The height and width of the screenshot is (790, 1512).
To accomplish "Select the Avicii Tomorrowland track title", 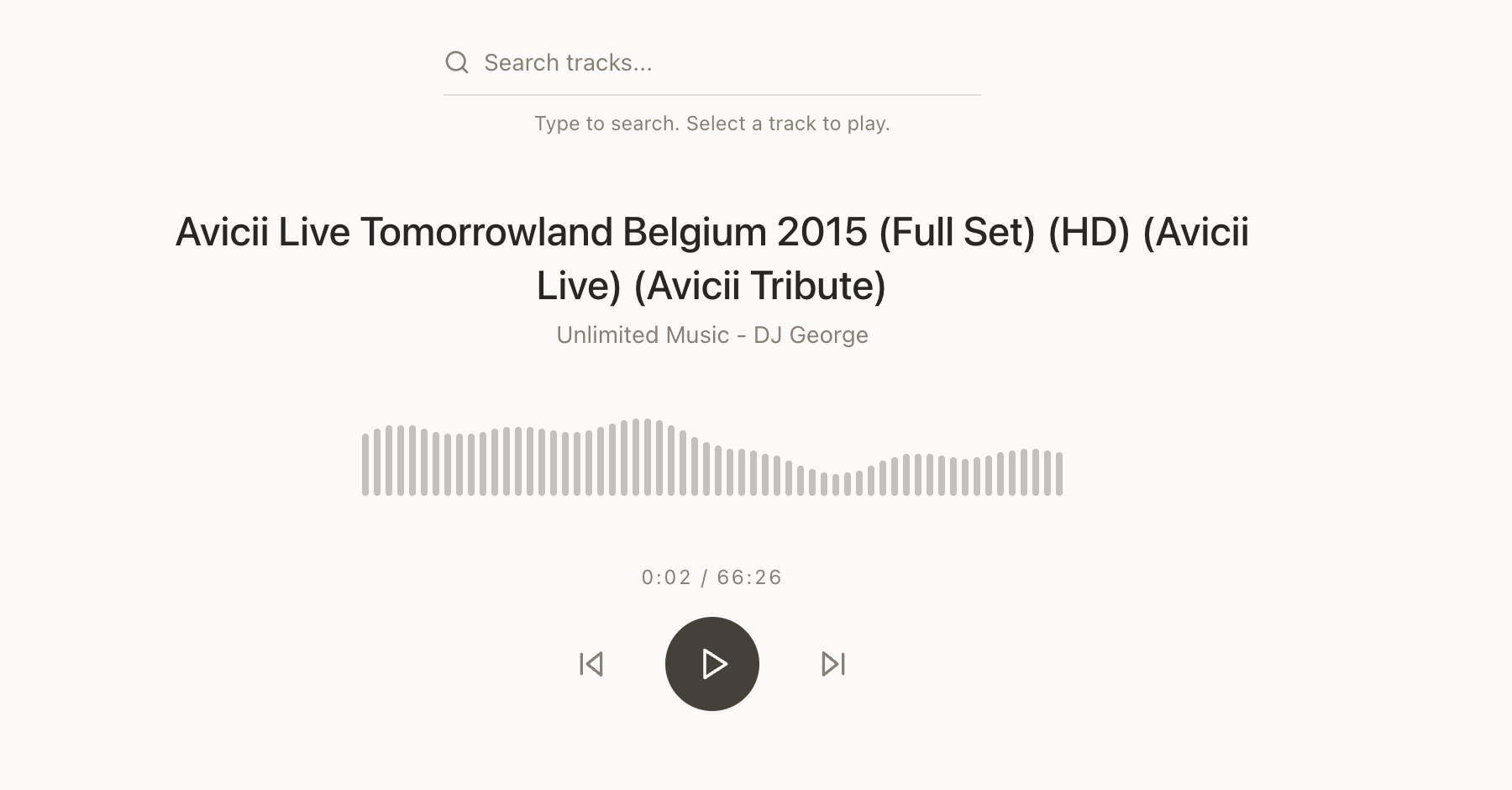I will (711, 259).
